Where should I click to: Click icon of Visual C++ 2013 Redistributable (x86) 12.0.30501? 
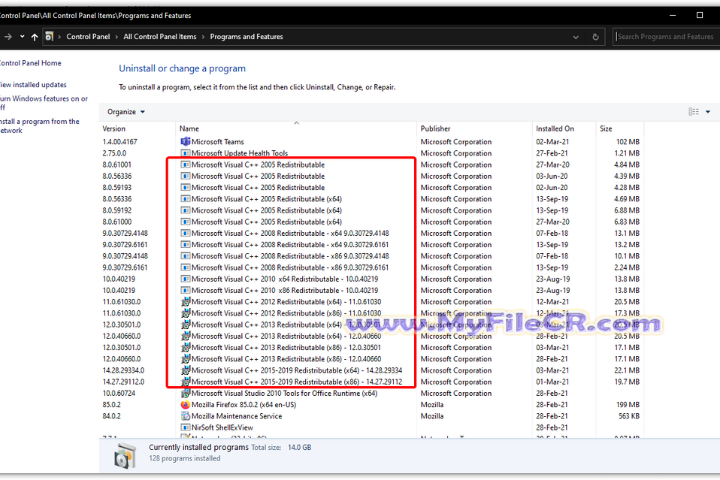click(x=185, y=348)
